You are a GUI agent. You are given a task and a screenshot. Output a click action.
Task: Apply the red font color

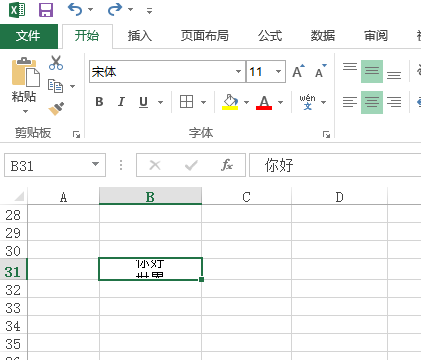coord(264,102)
